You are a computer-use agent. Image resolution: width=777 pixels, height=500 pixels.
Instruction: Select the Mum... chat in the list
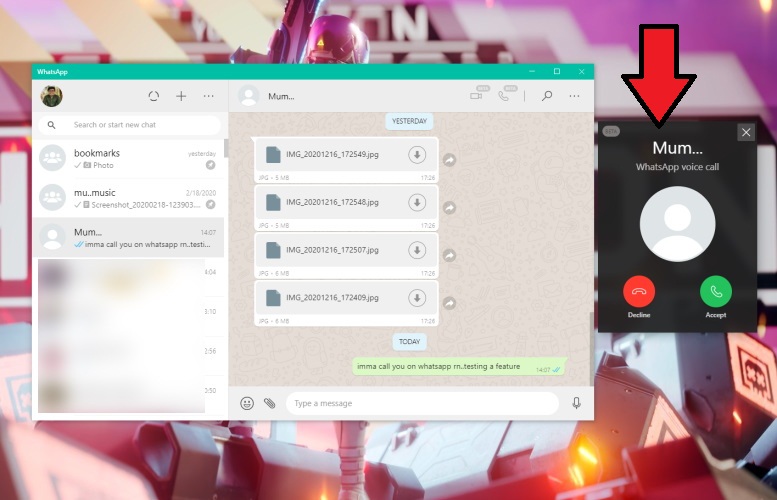128,237
